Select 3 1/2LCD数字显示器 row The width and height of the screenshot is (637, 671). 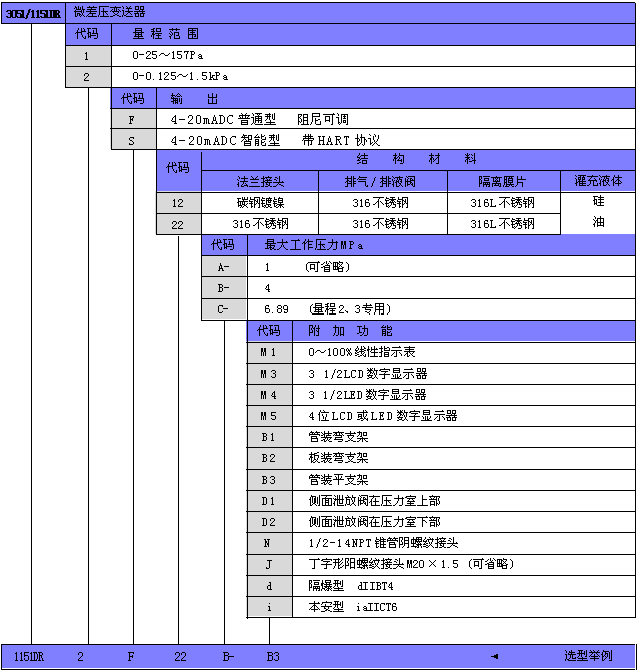[x=464, y=374]
